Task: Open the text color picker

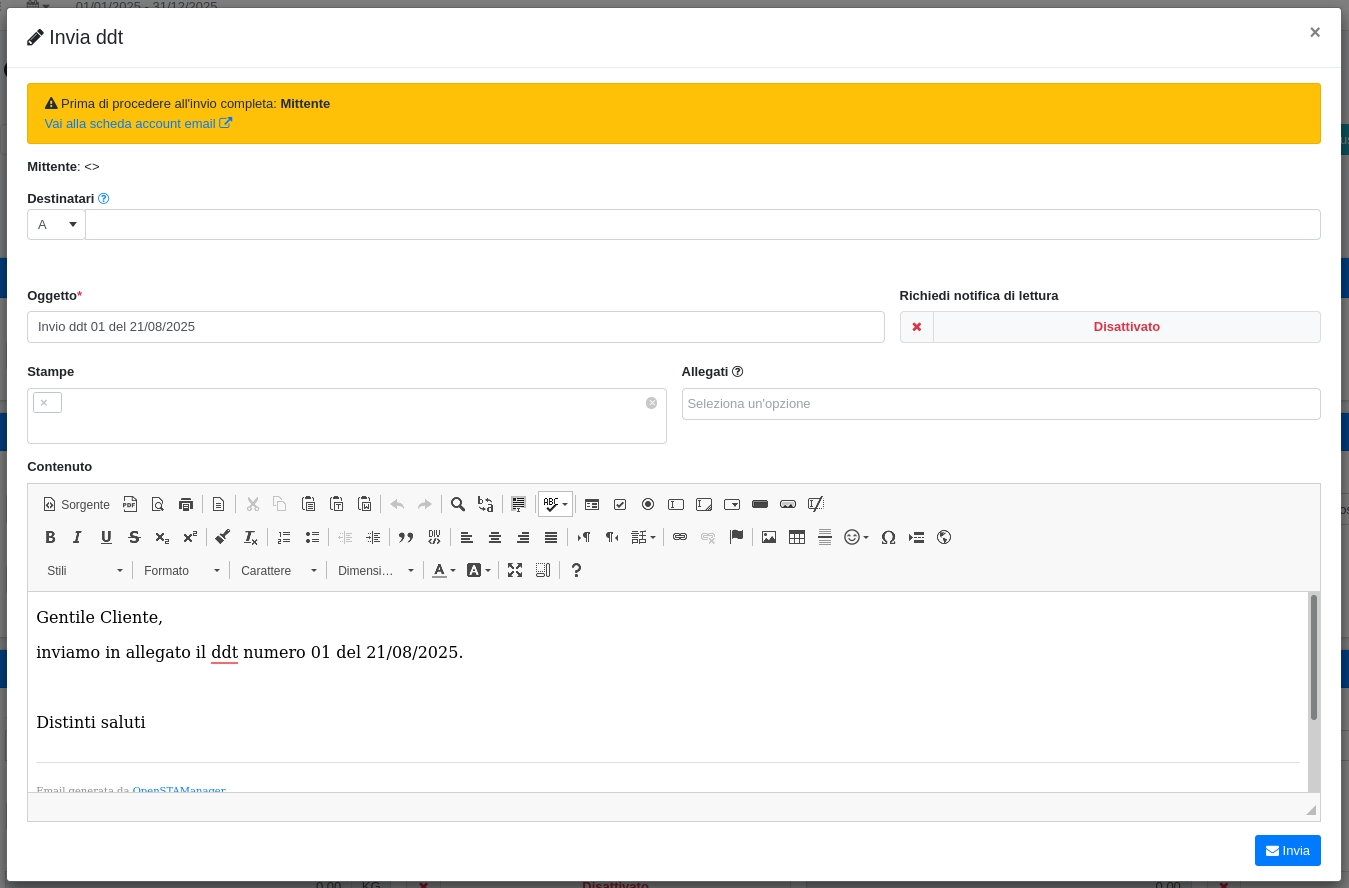Action: click(443, 570)
